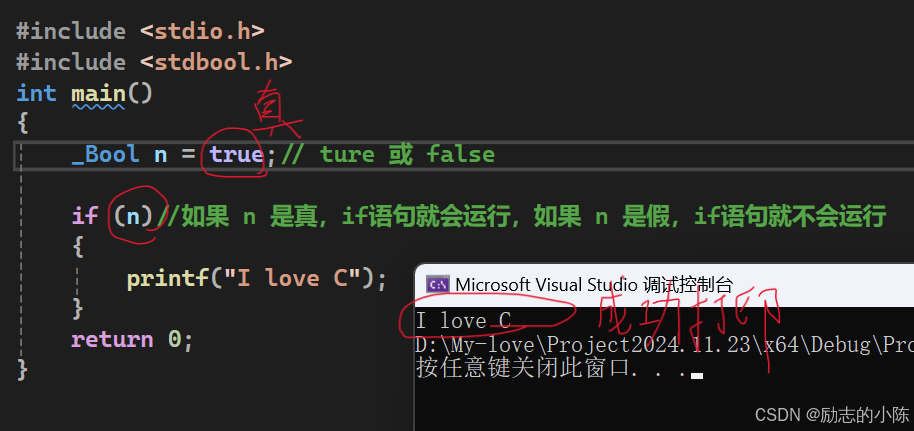914x431 pixels.
Task: Click the D:\My-love project path line
Action: click(664, 345)
